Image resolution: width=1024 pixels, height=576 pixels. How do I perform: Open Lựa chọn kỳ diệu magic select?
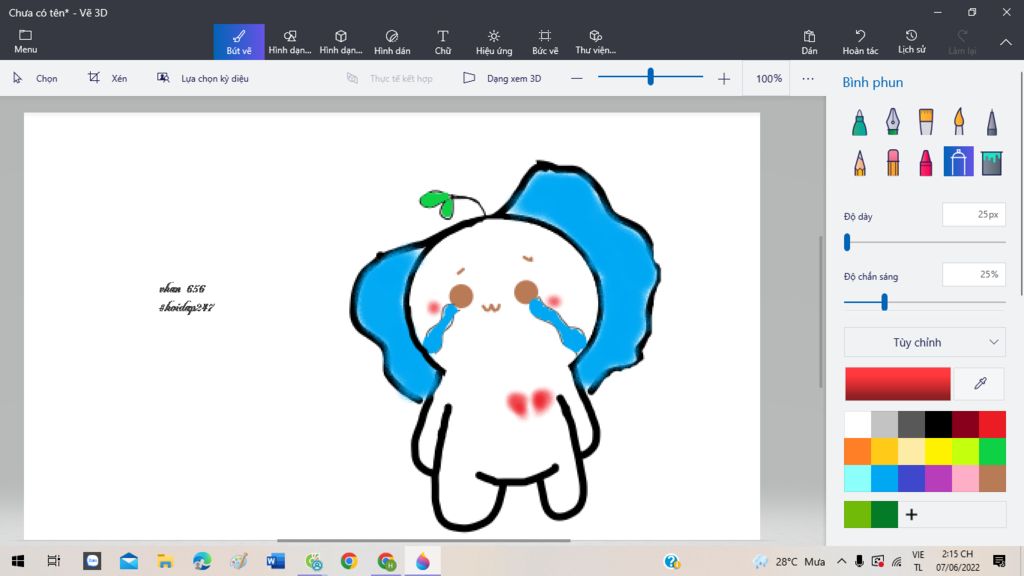click(202, 78)
